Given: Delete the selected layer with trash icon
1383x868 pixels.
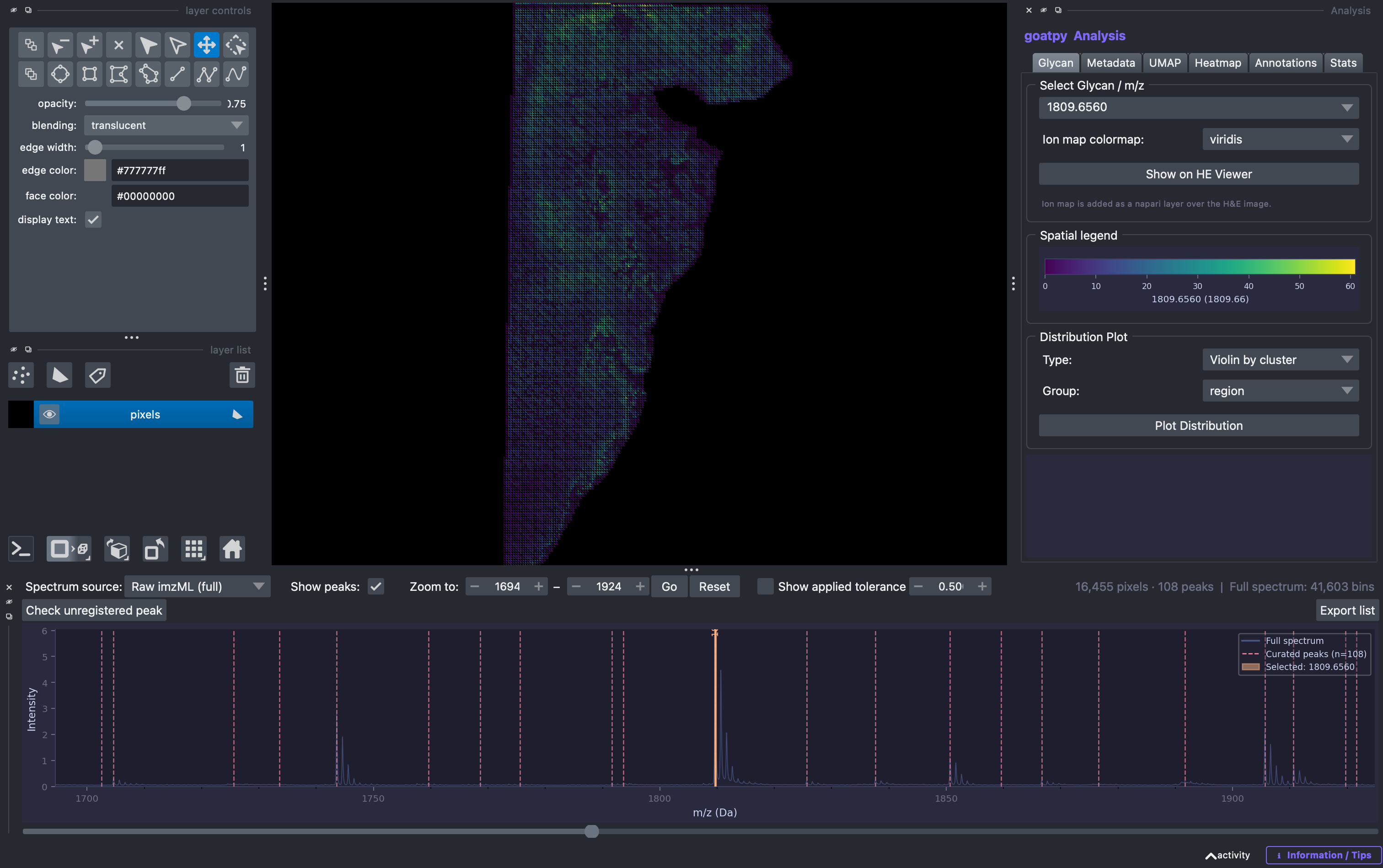Looking at the screenshot, I should [241, 375].
